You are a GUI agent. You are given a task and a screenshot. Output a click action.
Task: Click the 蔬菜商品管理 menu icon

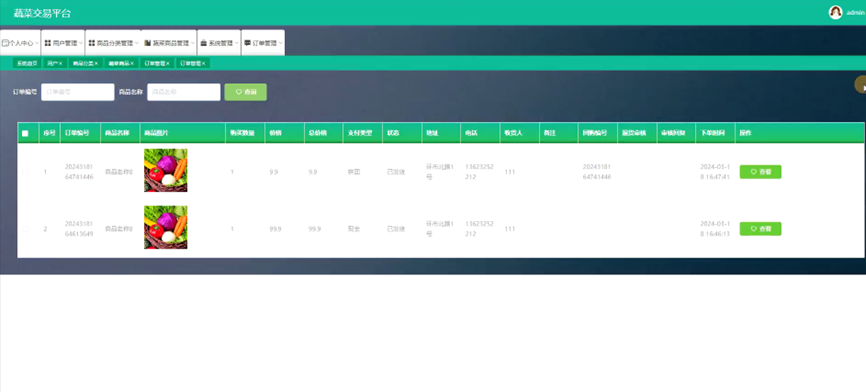click(x=147, y=43)
